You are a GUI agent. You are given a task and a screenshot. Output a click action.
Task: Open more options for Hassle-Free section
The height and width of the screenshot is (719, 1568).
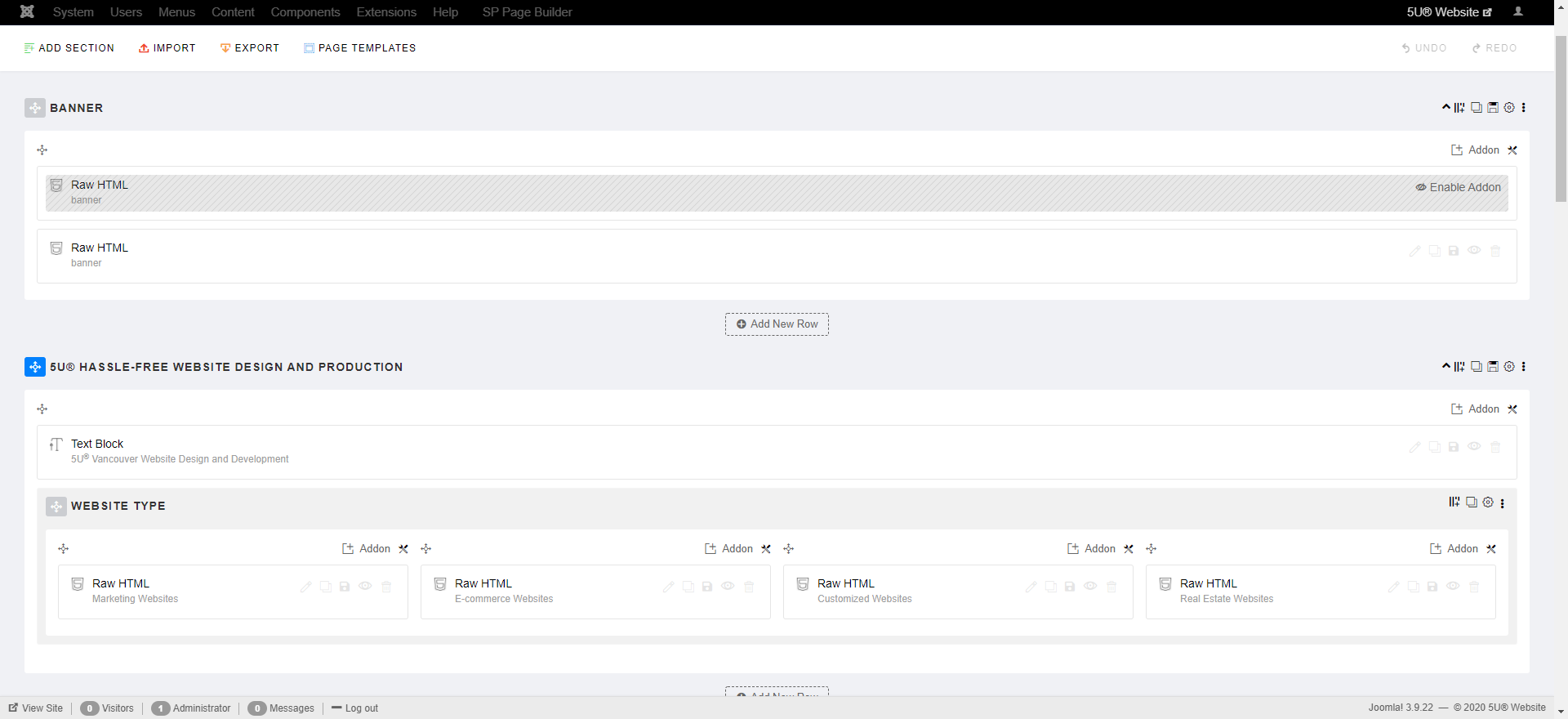(x=1523, y=366)
